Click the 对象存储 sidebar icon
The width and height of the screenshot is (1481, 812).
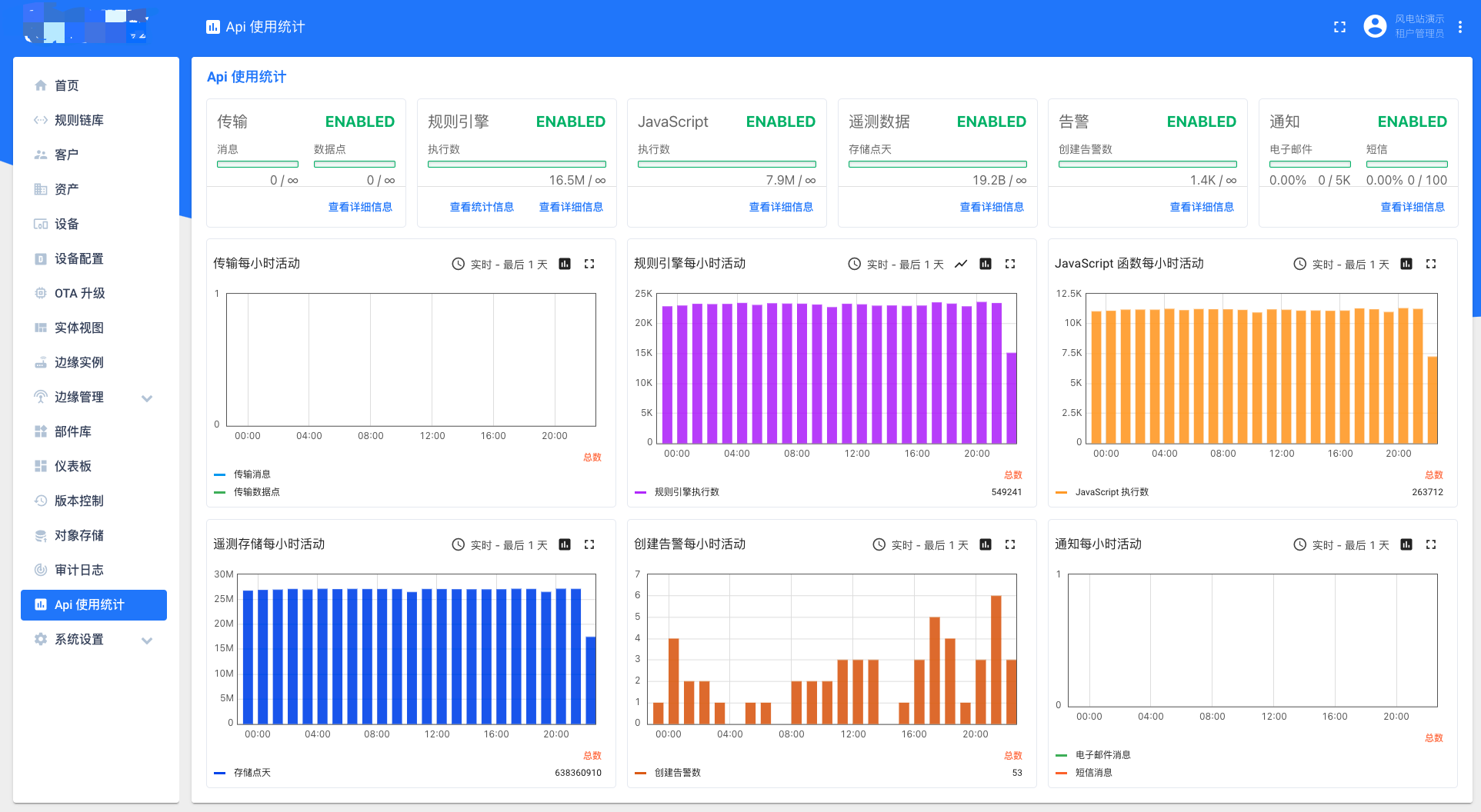[41, 535]
